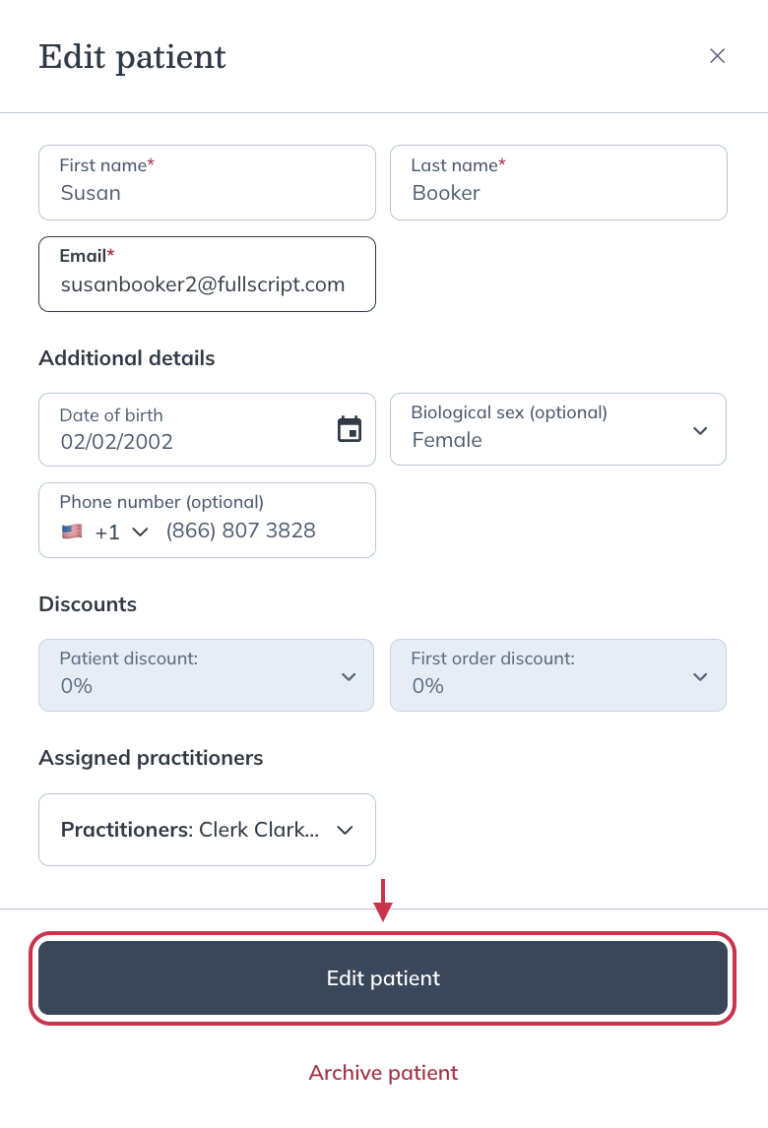Image resolution: width=768 pixels, height=1128 pixels.
Task: Click the Date of birth input field
Action: click(x=180, y=430)
